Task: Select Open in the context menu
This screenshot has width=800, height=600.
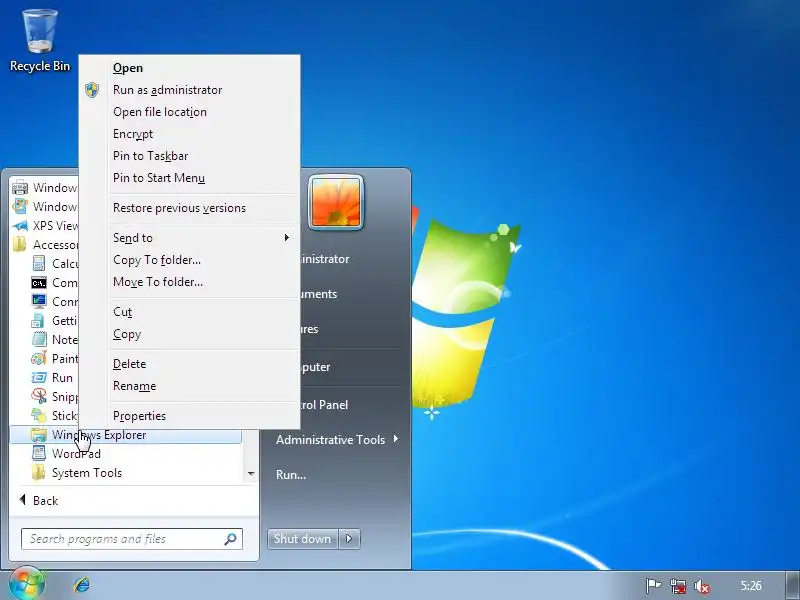Action: [128, 68]
